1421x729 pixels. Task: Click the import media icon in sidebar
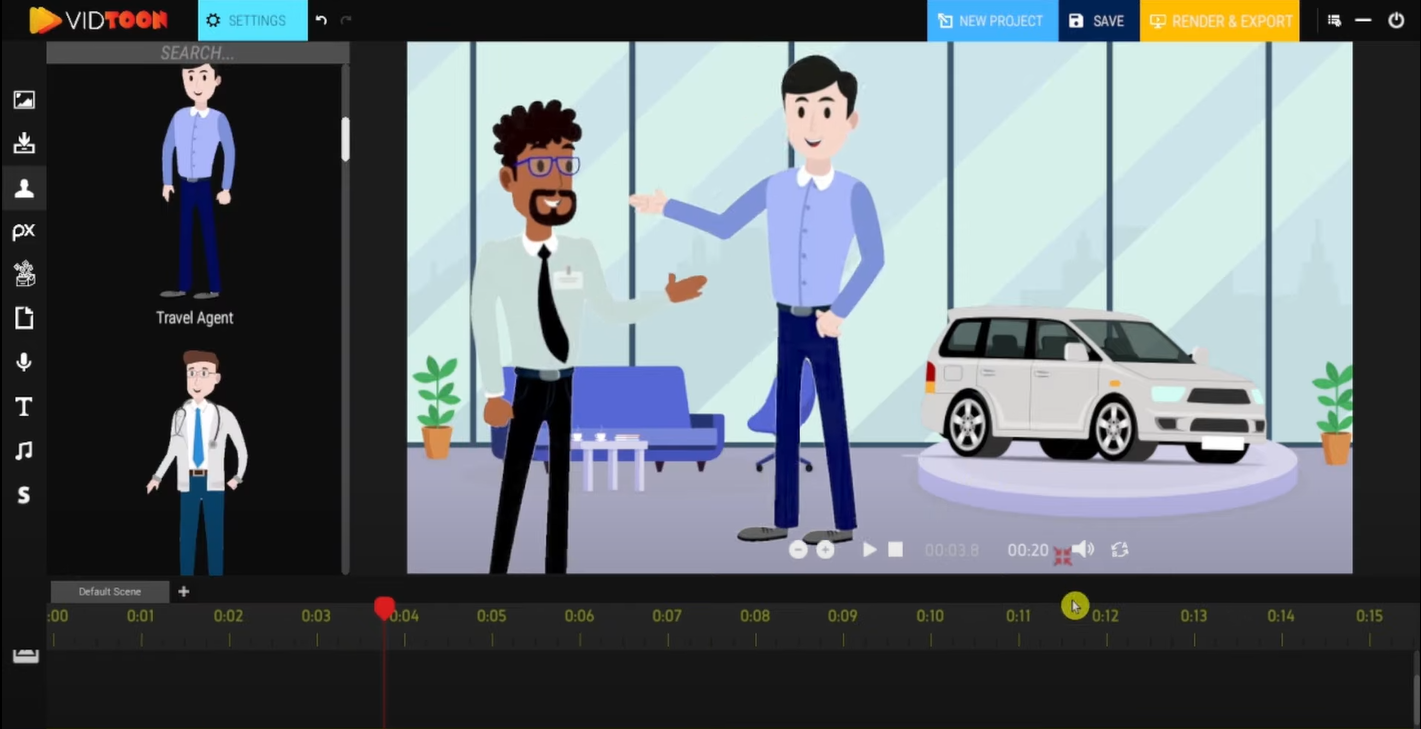coord(24,144)
